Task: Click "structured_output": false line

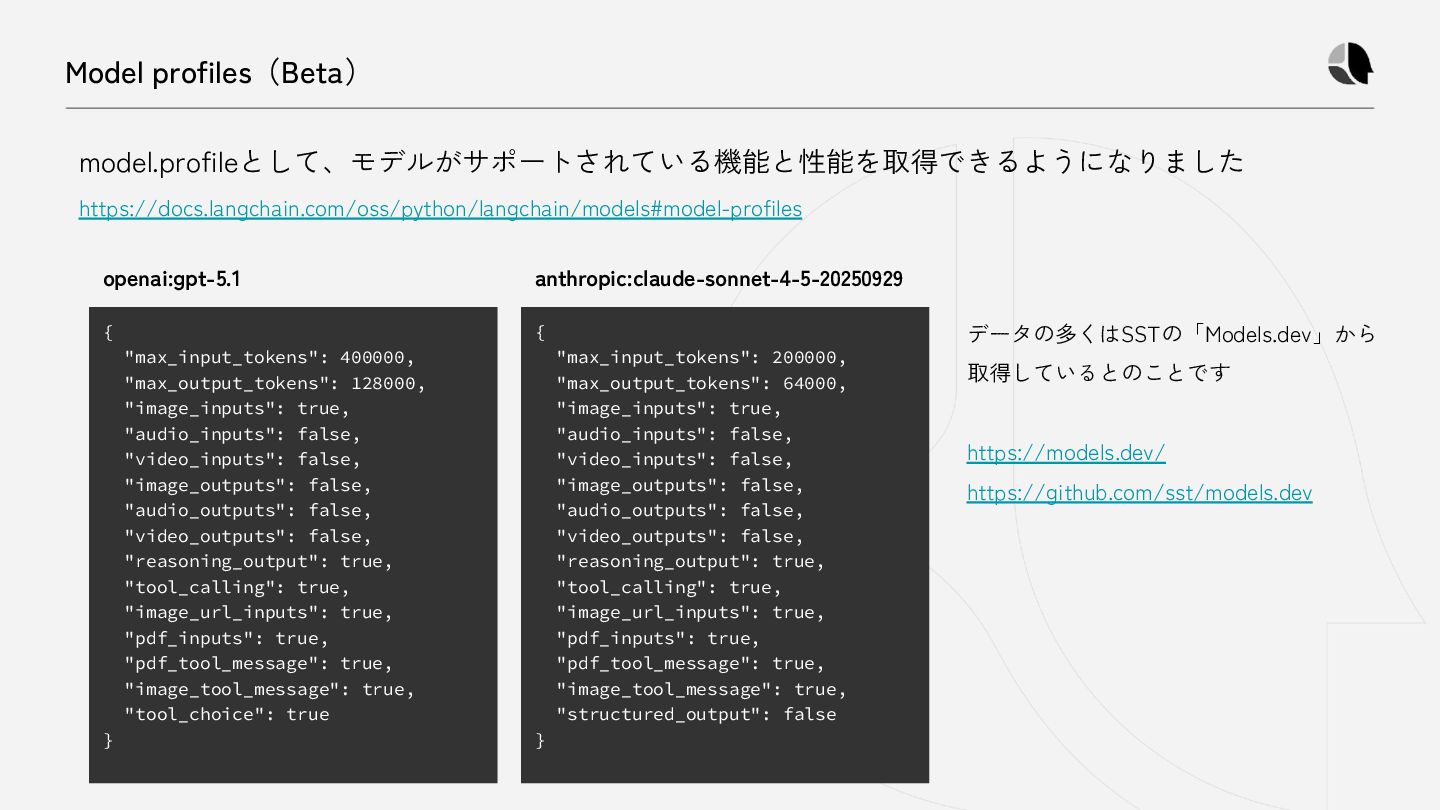Action: [x=696, y=714]
